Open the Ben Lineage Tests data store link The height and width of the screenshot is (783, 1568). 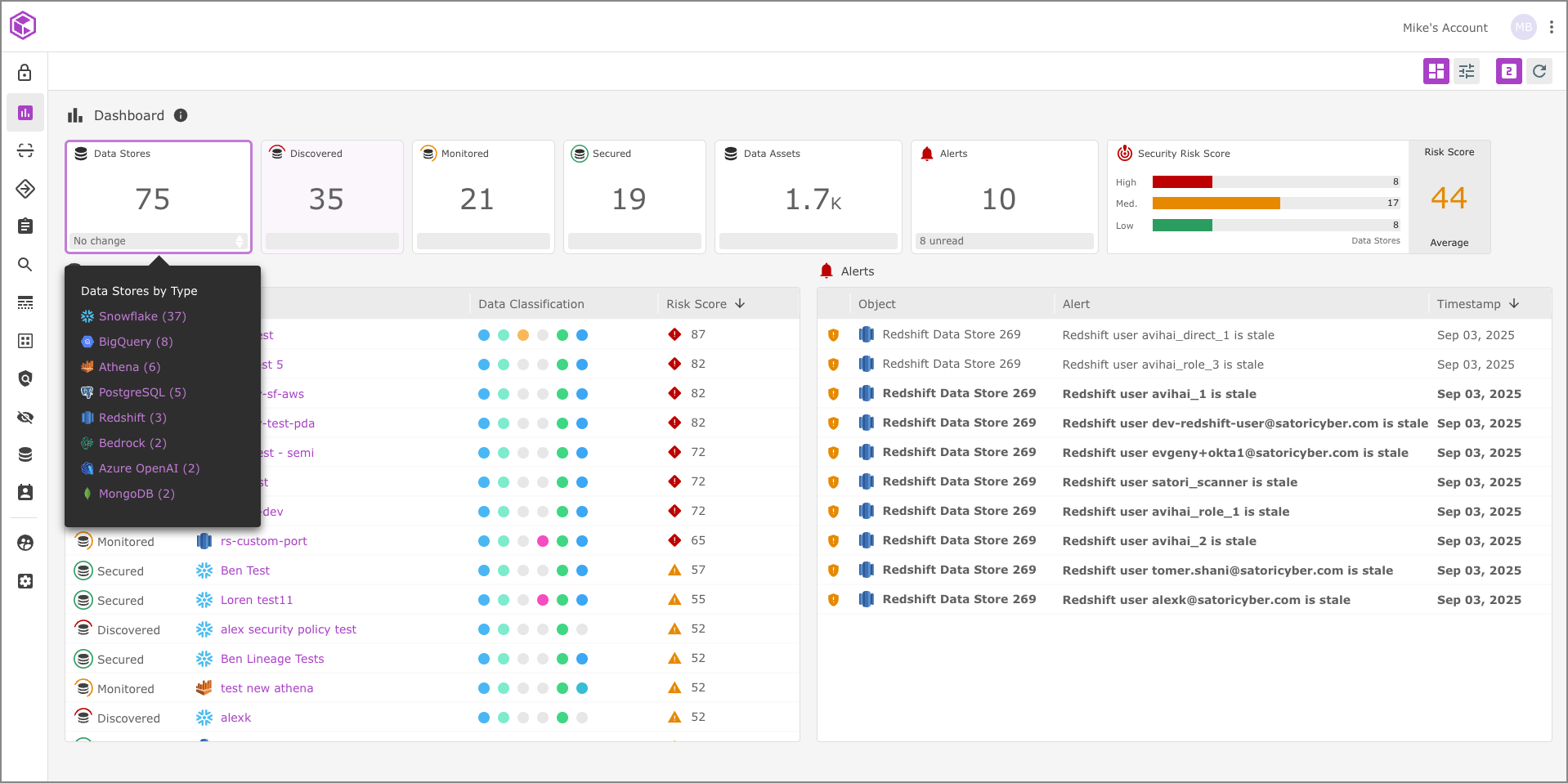click(x=272, y=659)
